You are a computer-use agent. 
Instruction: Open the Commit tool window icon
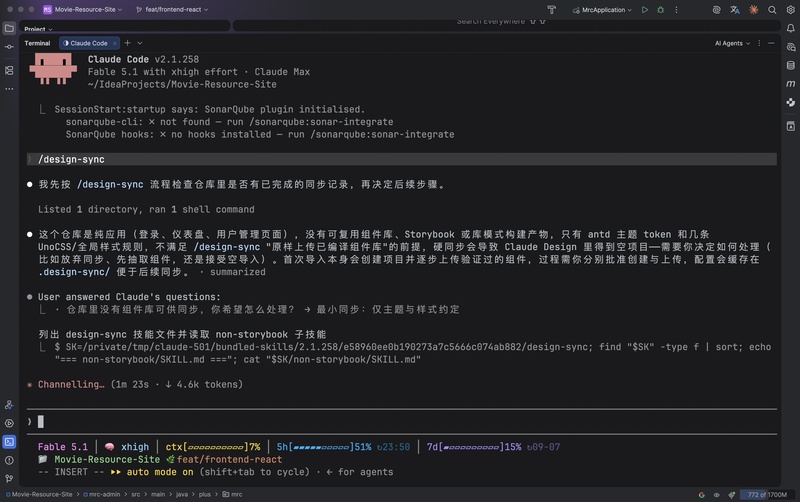click(x=9, y=47)
